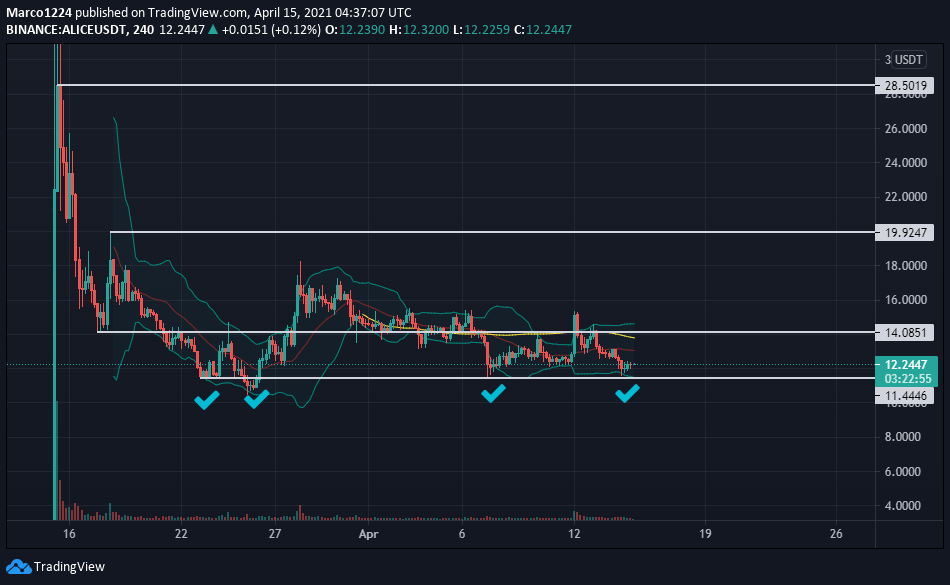Screen dimensions: 950x585
Task: Click the Apr month label on time axis
Action: click(x=368, y=534)
